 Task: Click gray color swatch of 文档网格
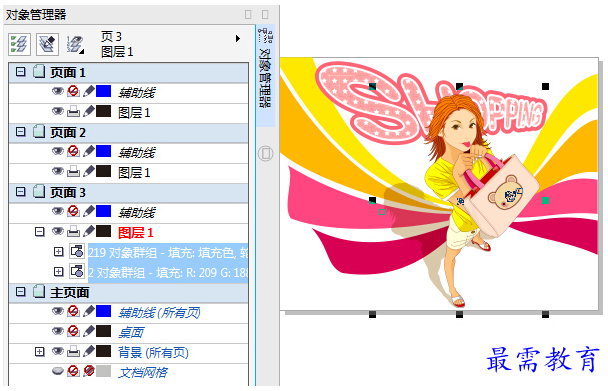tap(104, 371)
